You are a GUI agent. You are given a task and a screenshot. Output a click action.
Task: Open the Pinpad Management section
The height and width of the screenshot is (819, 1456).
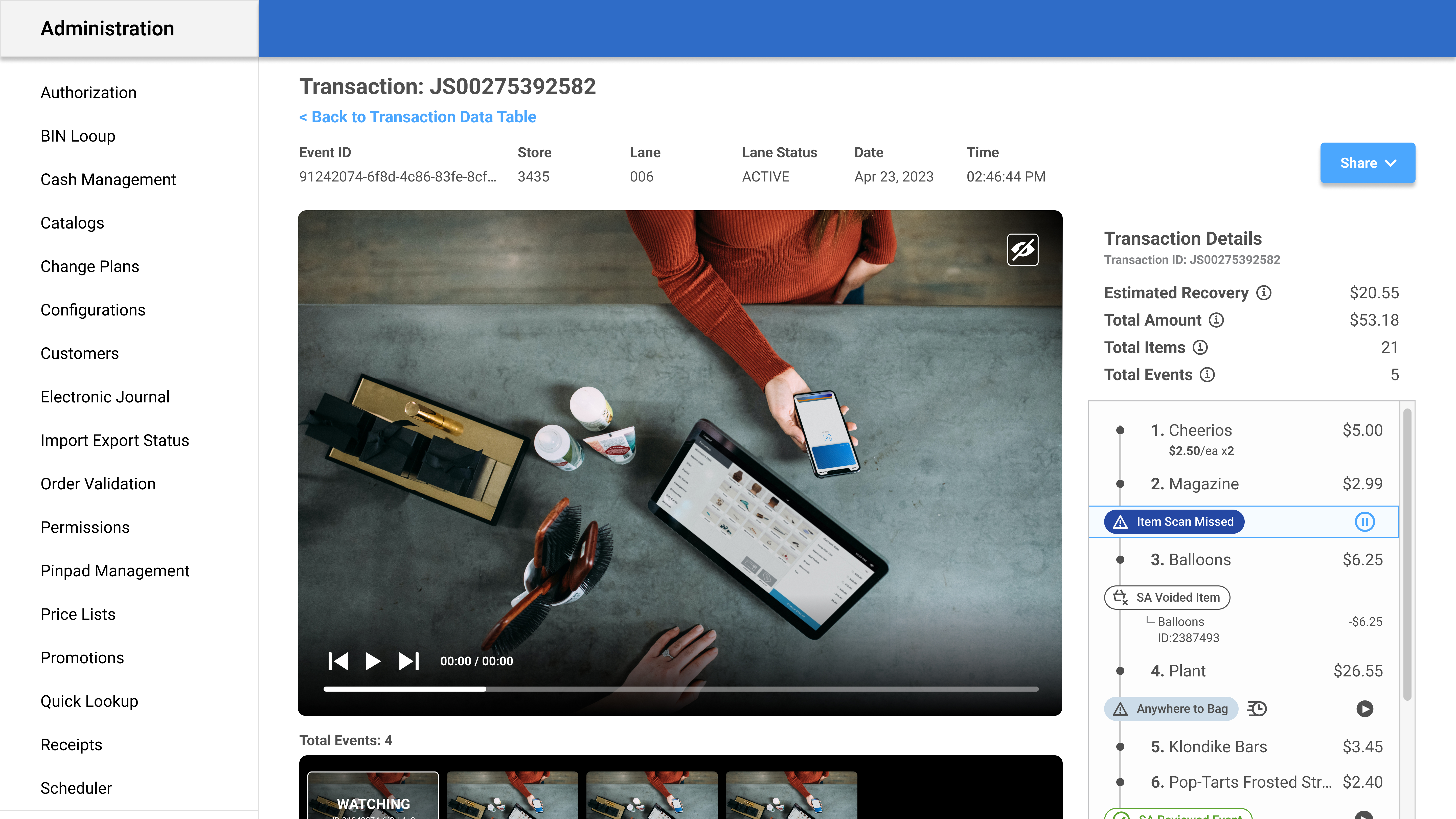115,571
